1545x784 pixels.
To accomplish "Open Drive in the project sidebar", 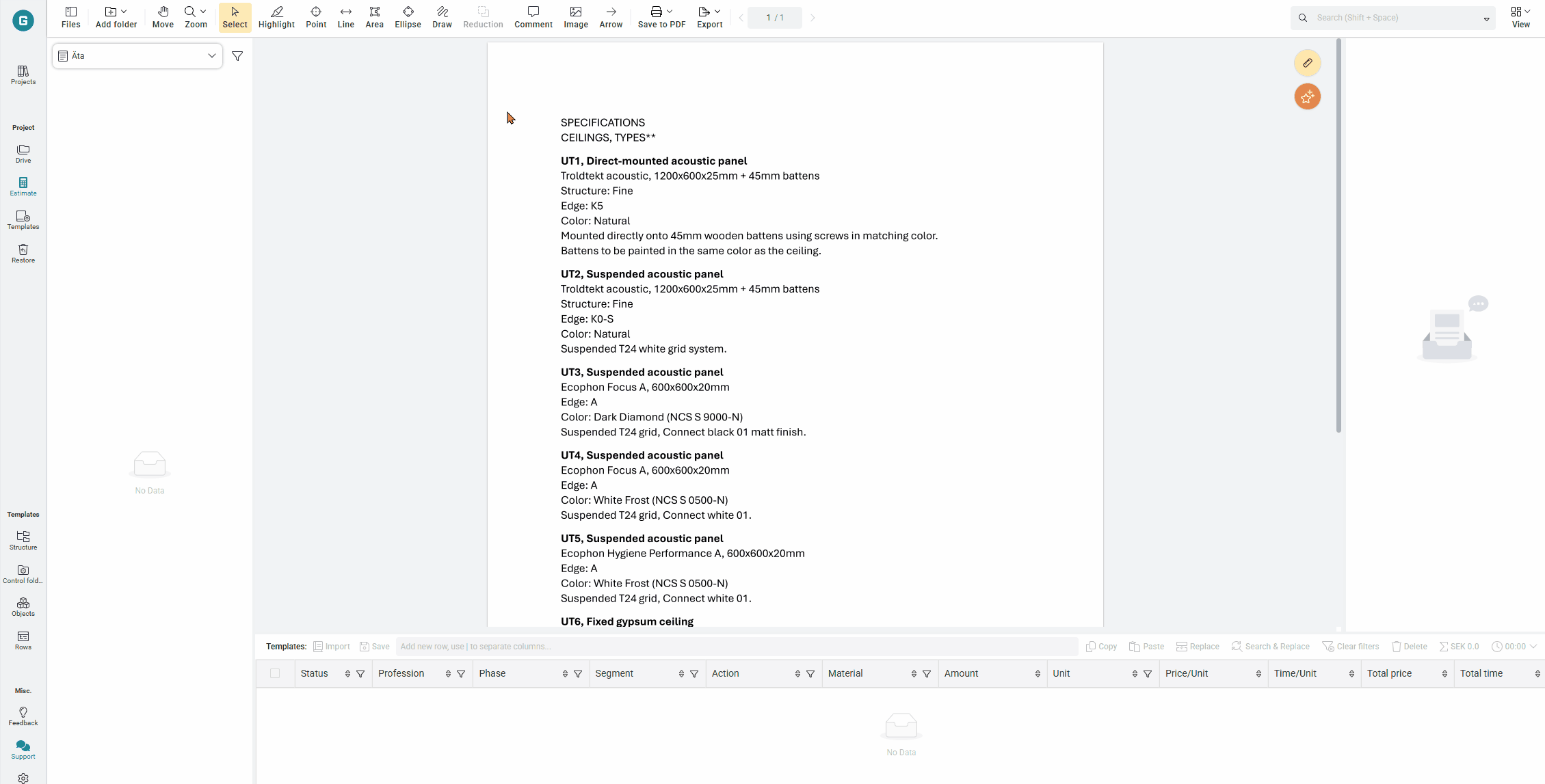I will click(23, 154).
